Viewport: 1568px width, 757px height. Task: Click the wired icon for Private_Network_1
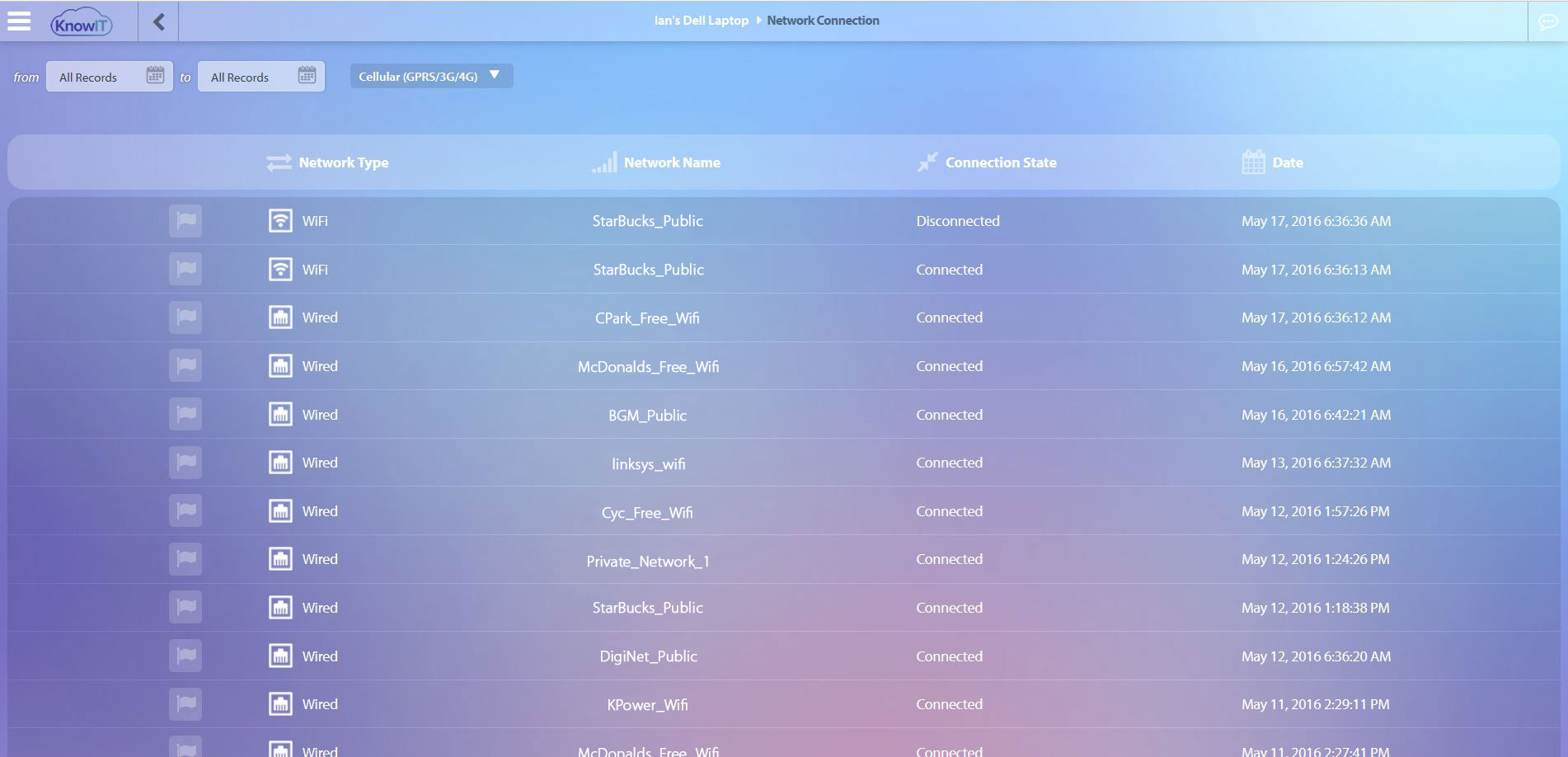pyautogui.click(x=280, y=559)
